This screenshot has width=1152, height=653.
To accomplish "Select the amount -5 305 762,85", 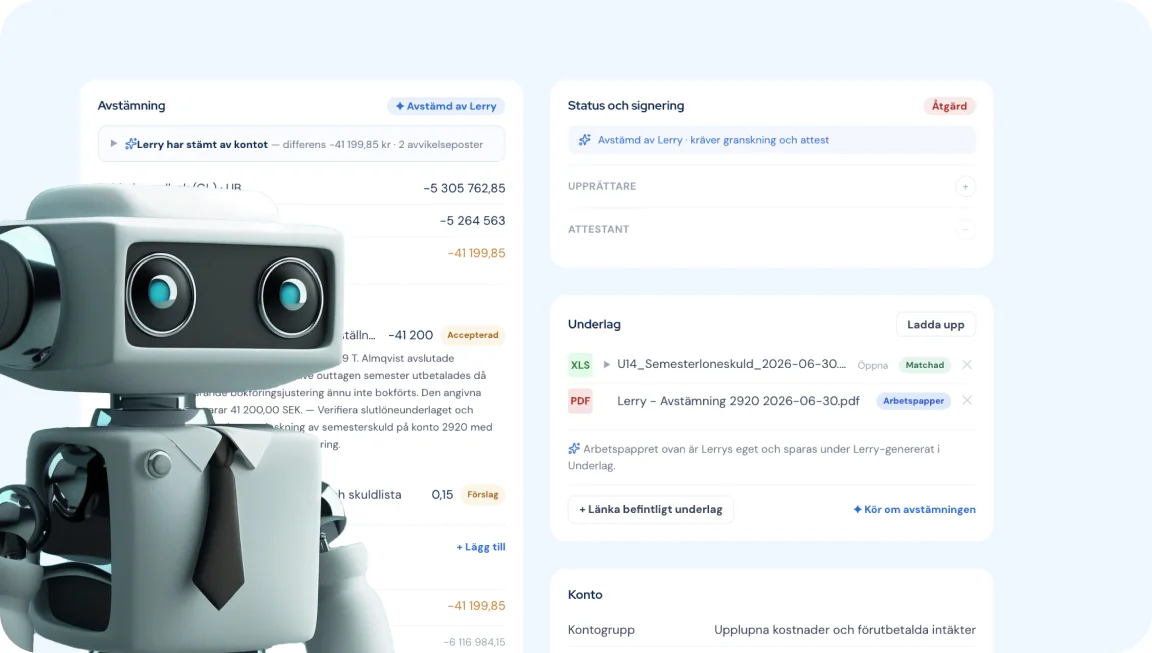I will click(464, 188).
